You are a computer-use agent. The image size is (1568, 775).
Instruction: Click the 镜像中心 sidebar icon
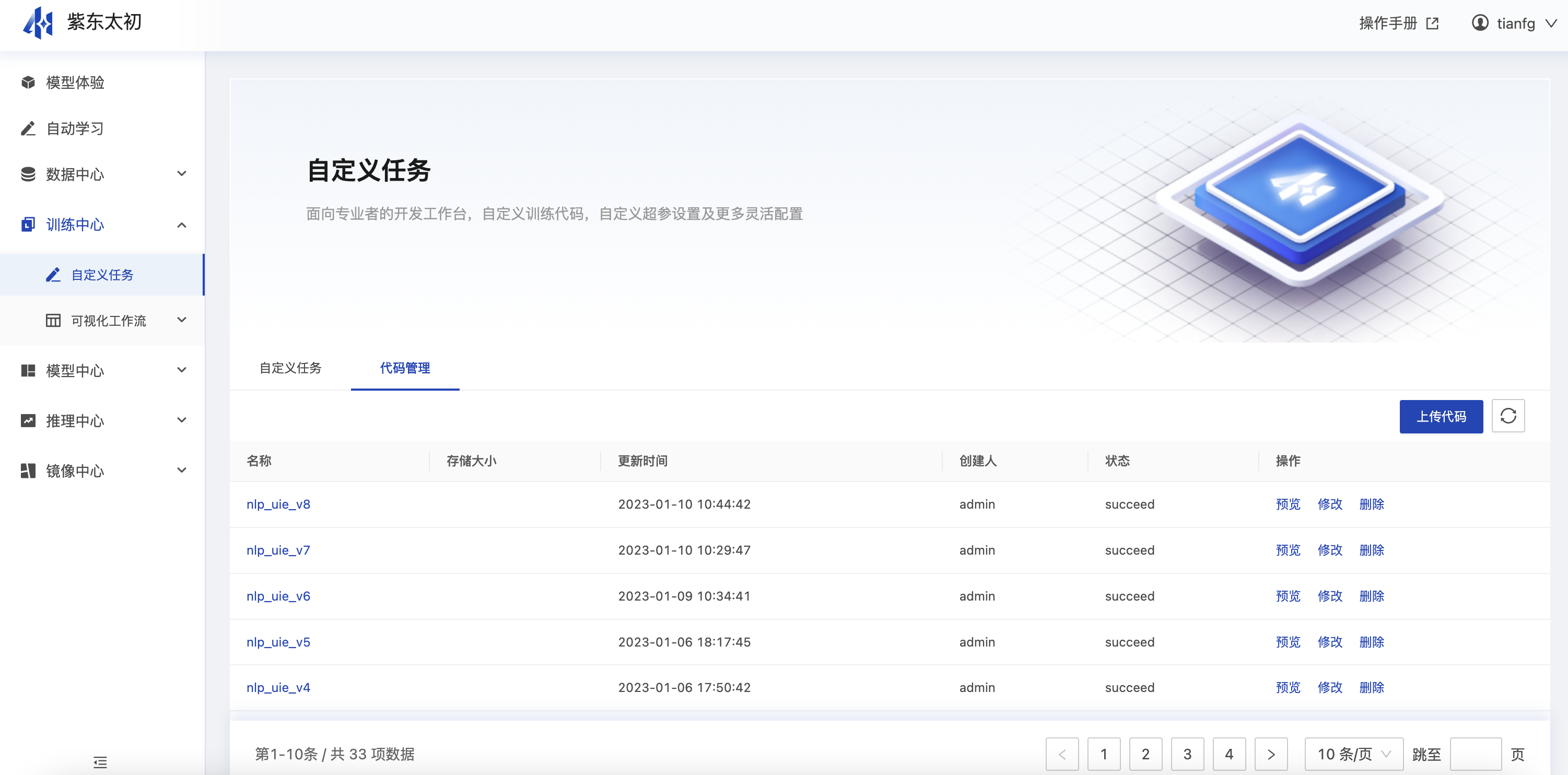28,471
